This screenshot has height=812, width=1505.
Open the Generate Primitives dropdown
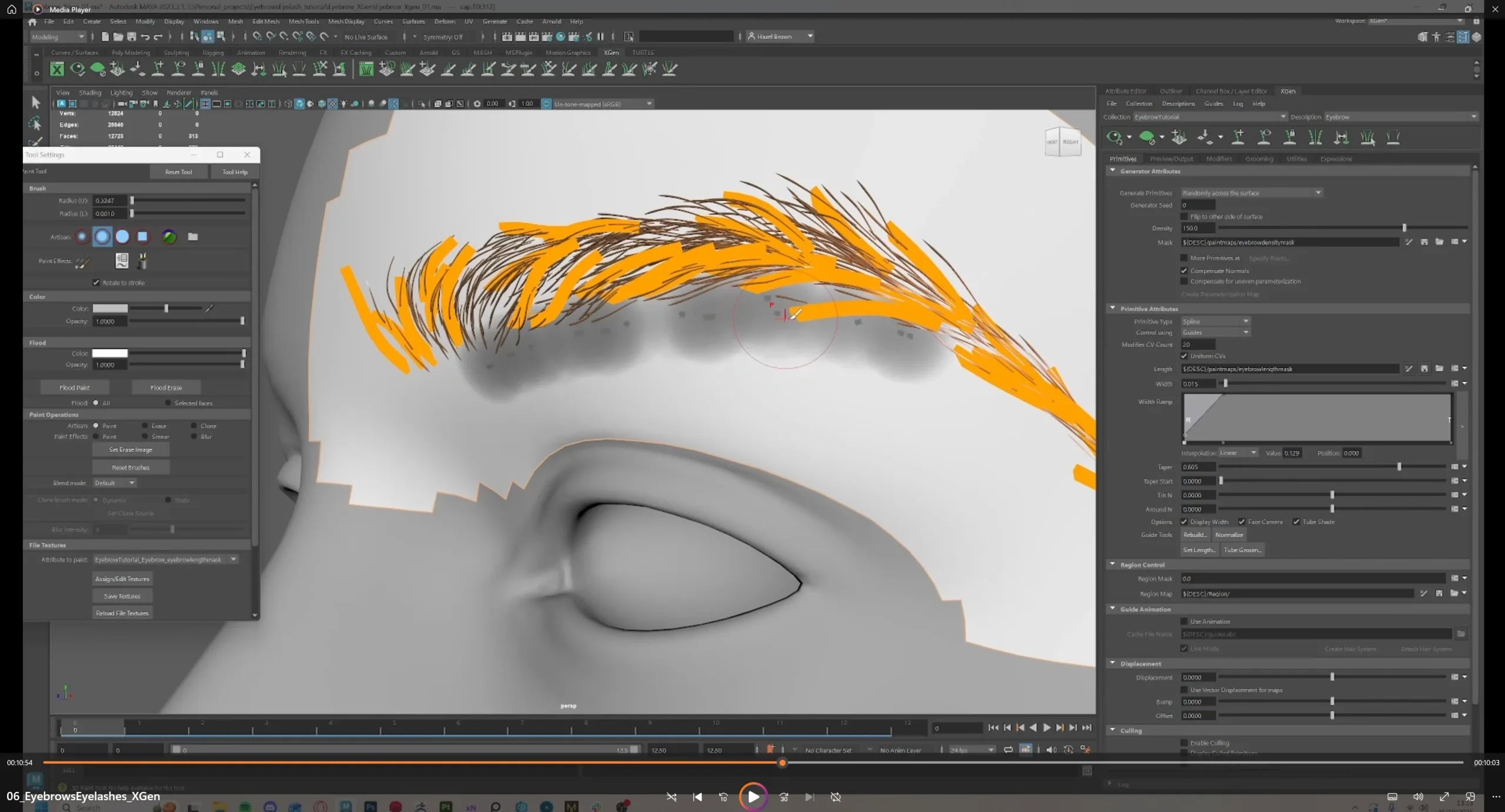point(1252,193)
